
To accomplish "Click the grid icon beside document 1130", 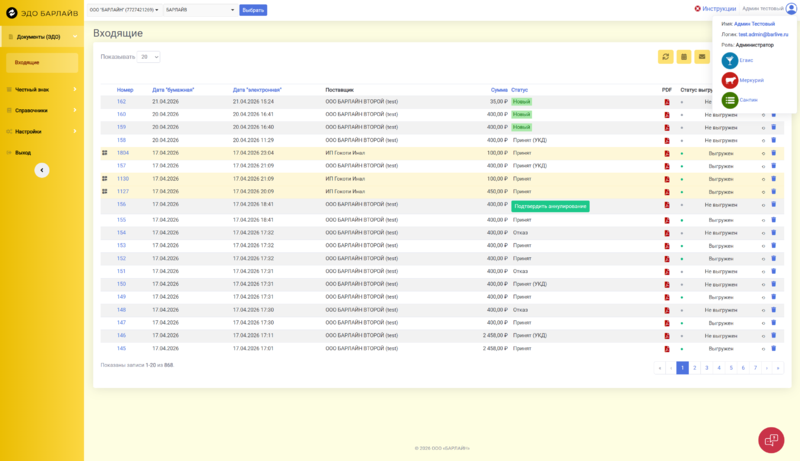I will 105,178.
